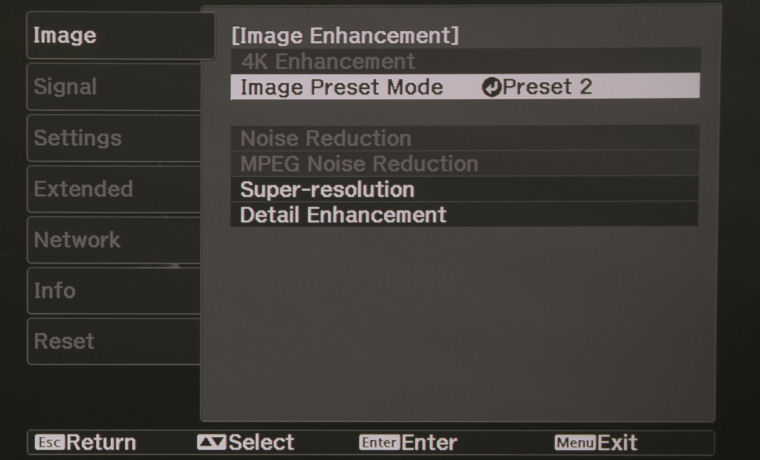Click the [Image Enhancement] header
This screenshot has height=460, width=760.
click(345, 36)
